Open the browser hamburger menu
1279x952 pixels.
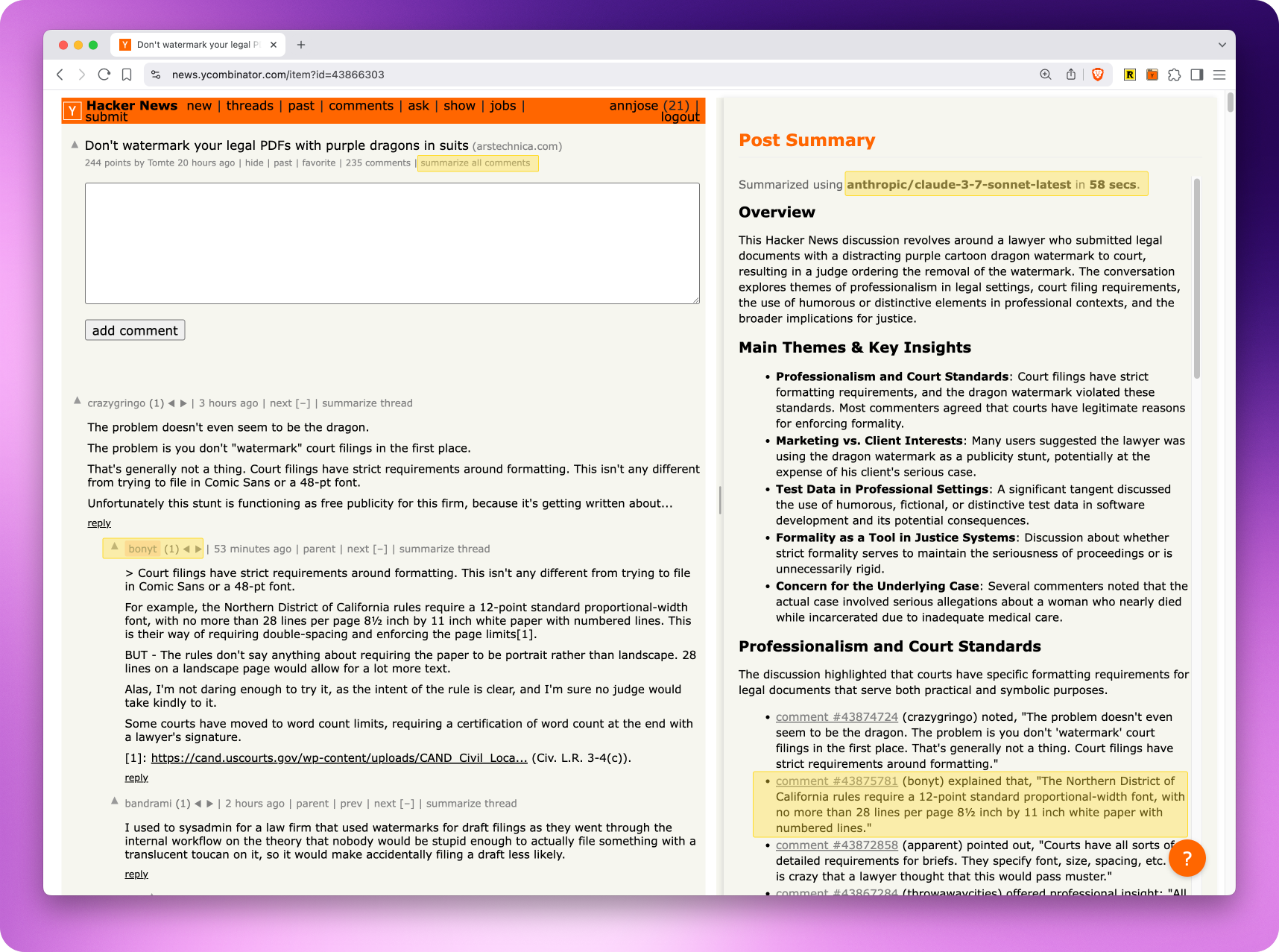click(1219, 75)
